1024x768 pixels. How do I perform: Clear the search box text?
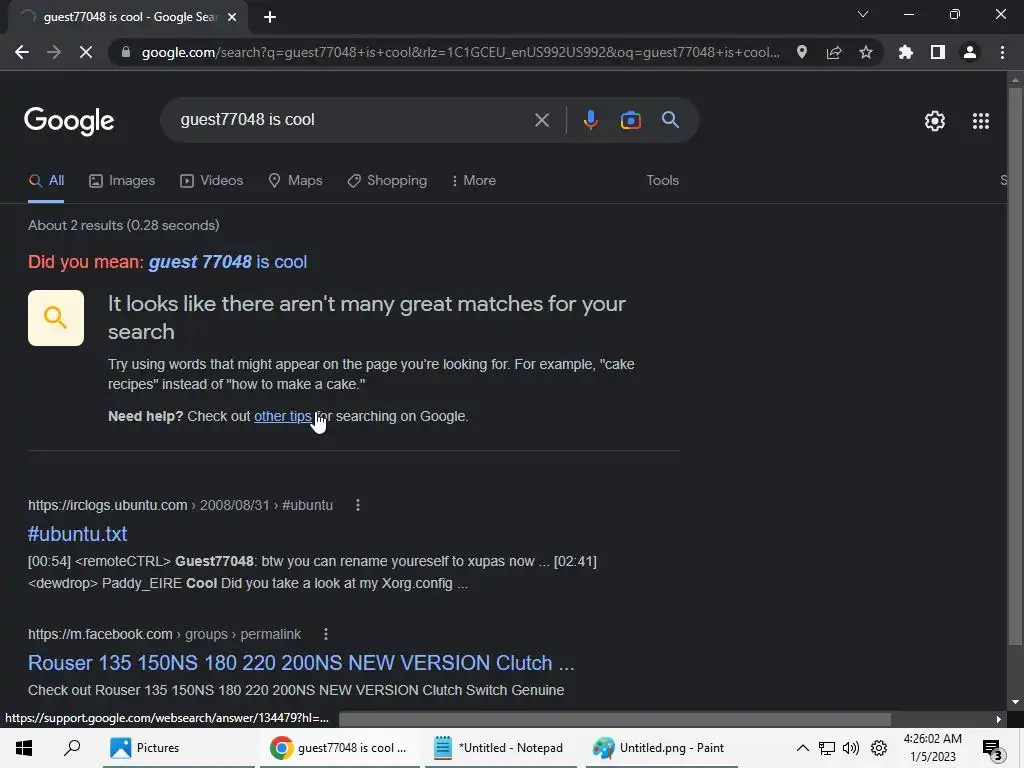[x=541, y=120]
